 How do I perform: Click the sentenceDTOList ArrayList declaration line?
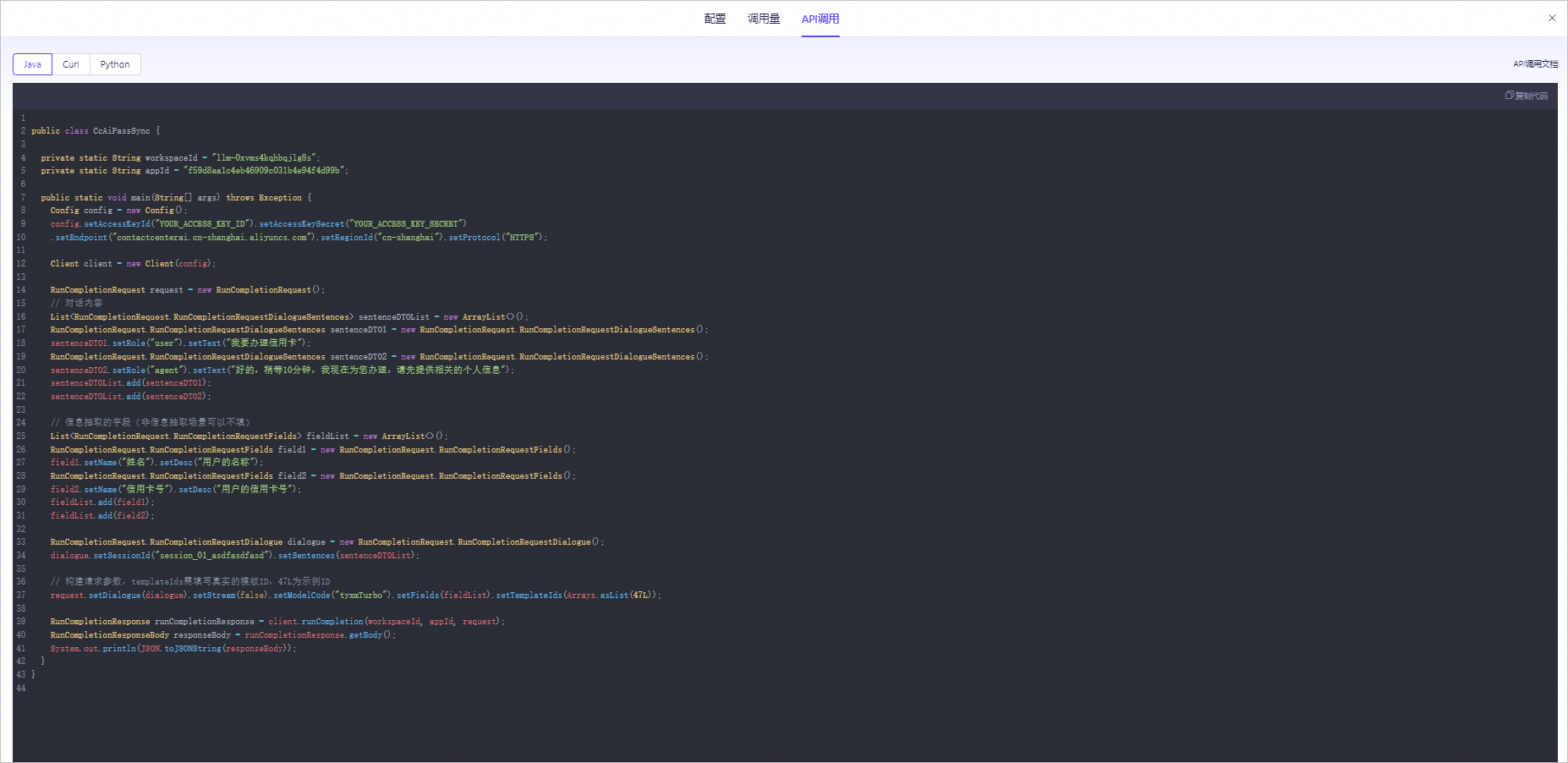[288, 317]
